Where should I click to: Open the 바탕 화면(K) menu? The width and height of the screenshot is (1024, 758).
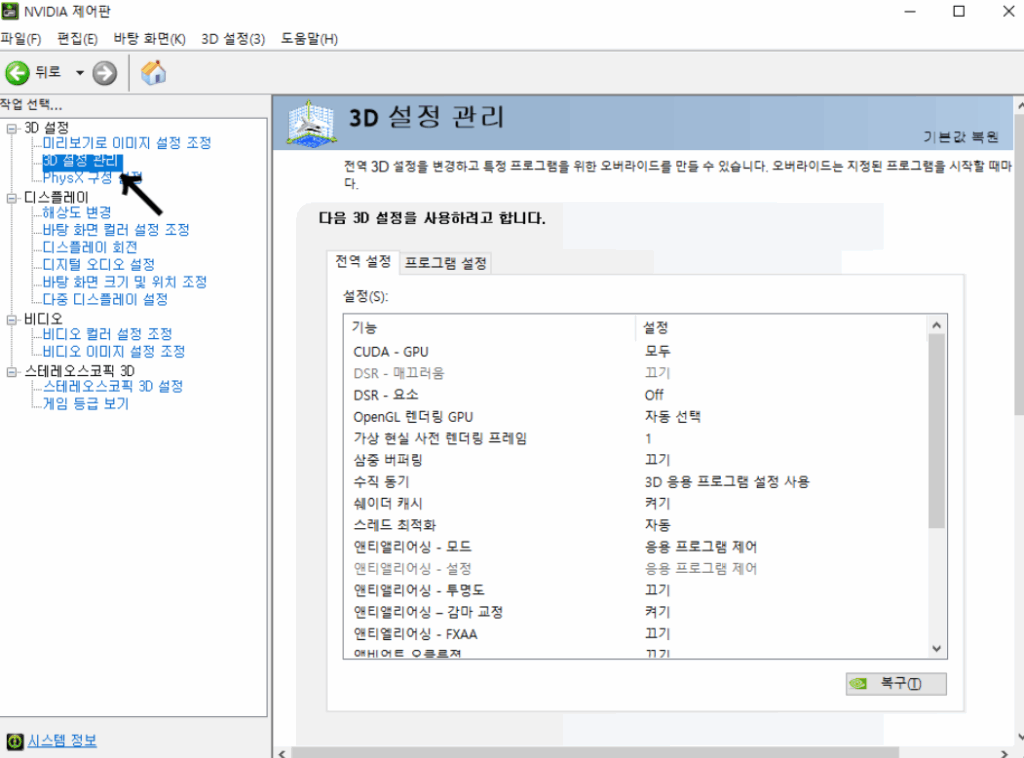[x=150, y=39]
